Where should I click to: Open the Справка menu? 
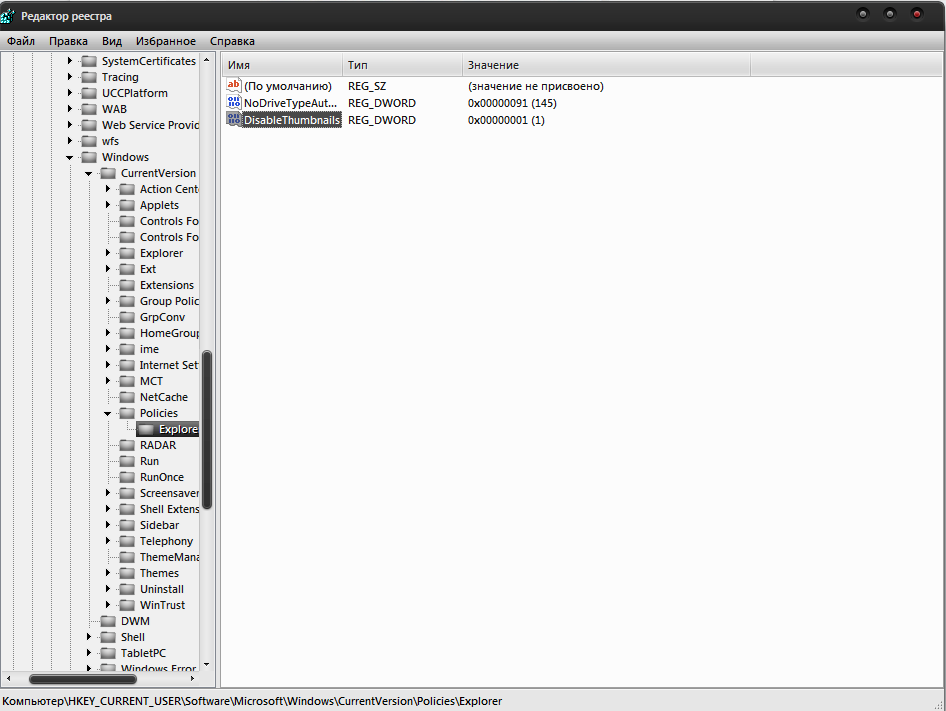[x=232, y=41]
